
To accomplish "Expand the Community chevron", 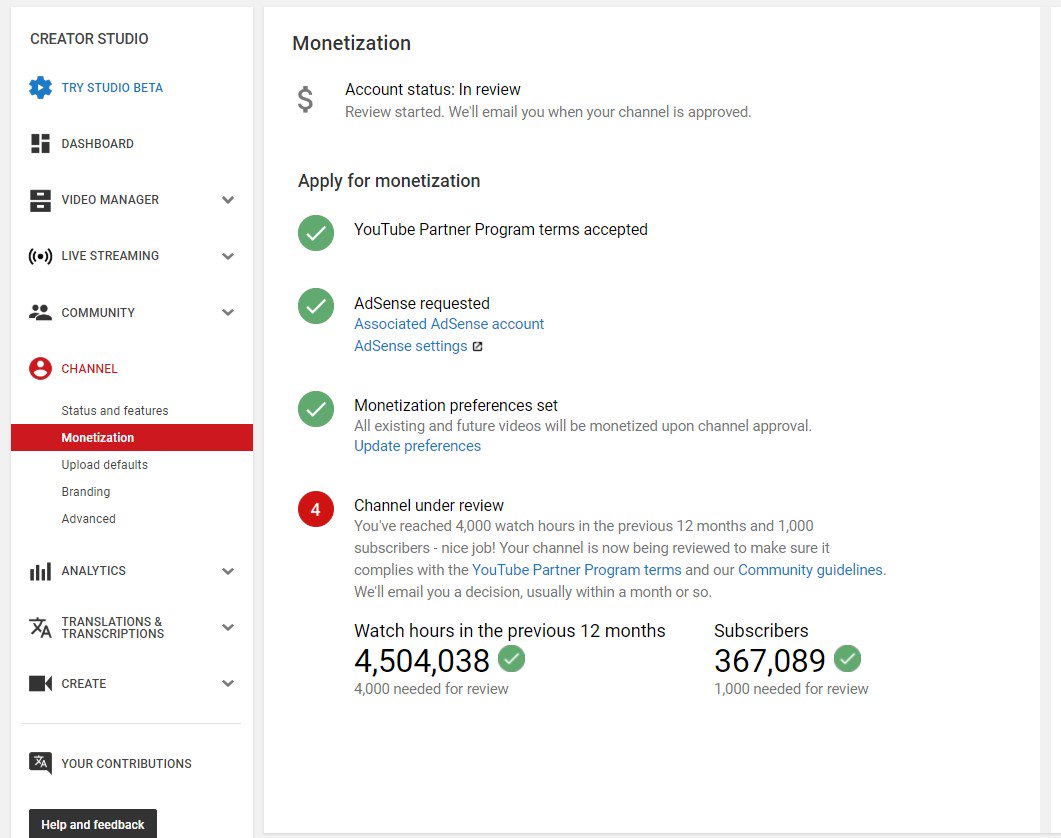I will coord(228,312).
